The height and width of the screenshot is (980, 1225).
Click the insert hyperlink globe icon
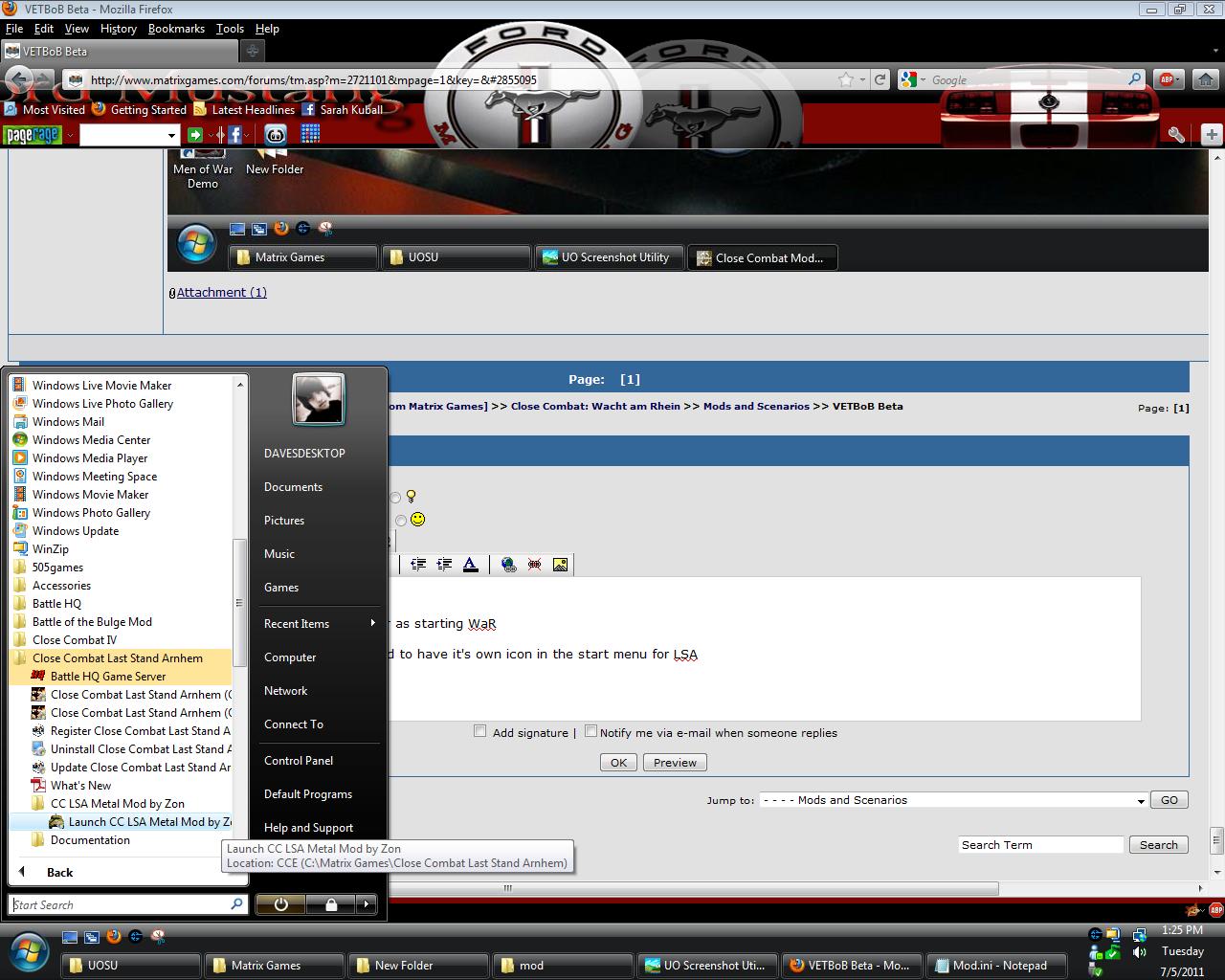[508, 565]
